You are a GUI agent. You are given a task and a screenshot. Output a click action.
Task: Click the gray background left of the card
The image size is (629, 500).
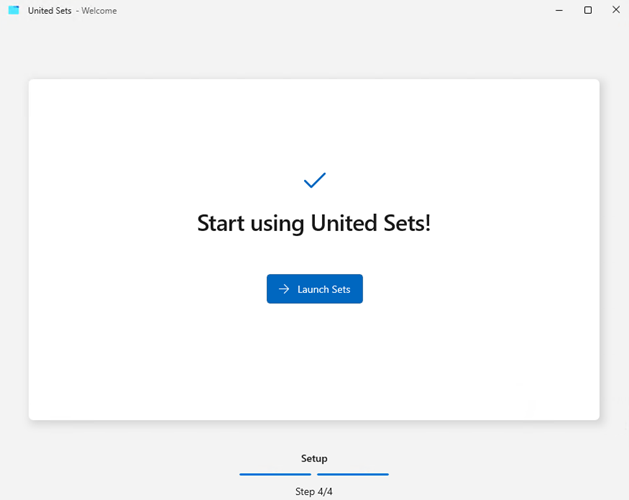[14, 250]
